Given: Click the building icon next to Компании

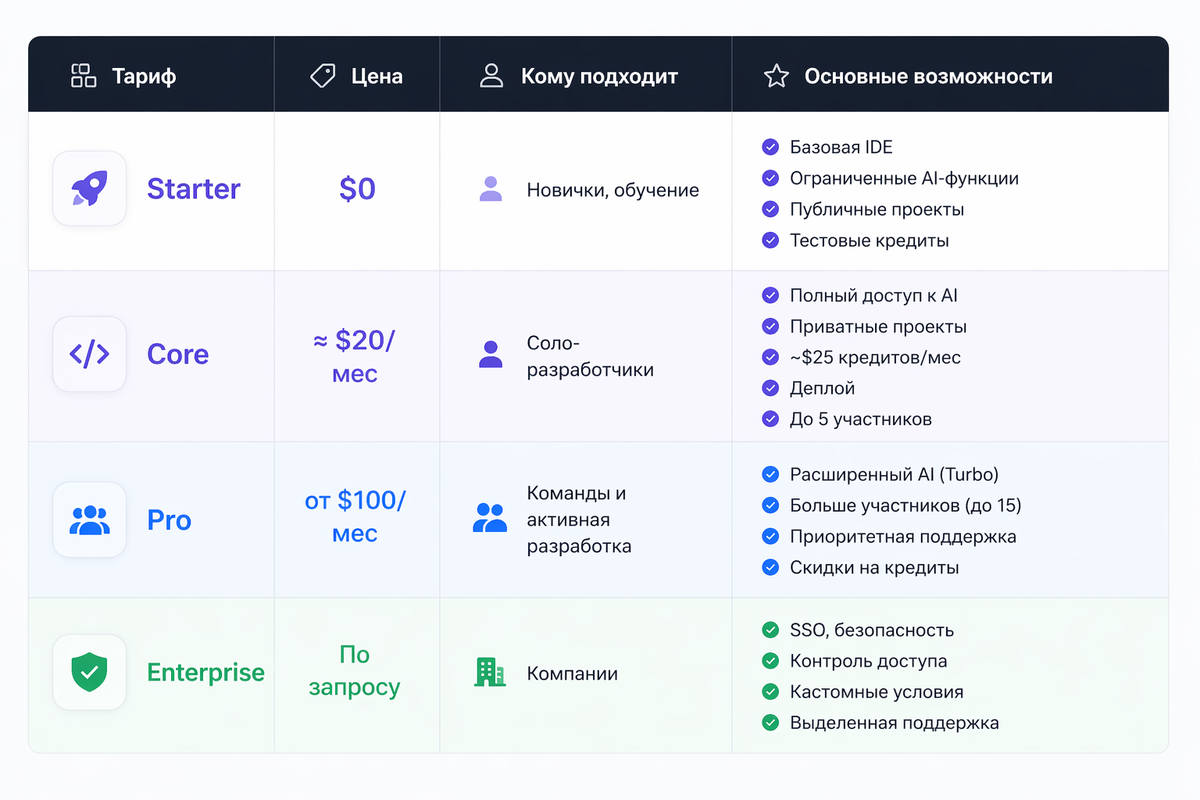Looking at the screenshot, I should click(x=490, y=672).
